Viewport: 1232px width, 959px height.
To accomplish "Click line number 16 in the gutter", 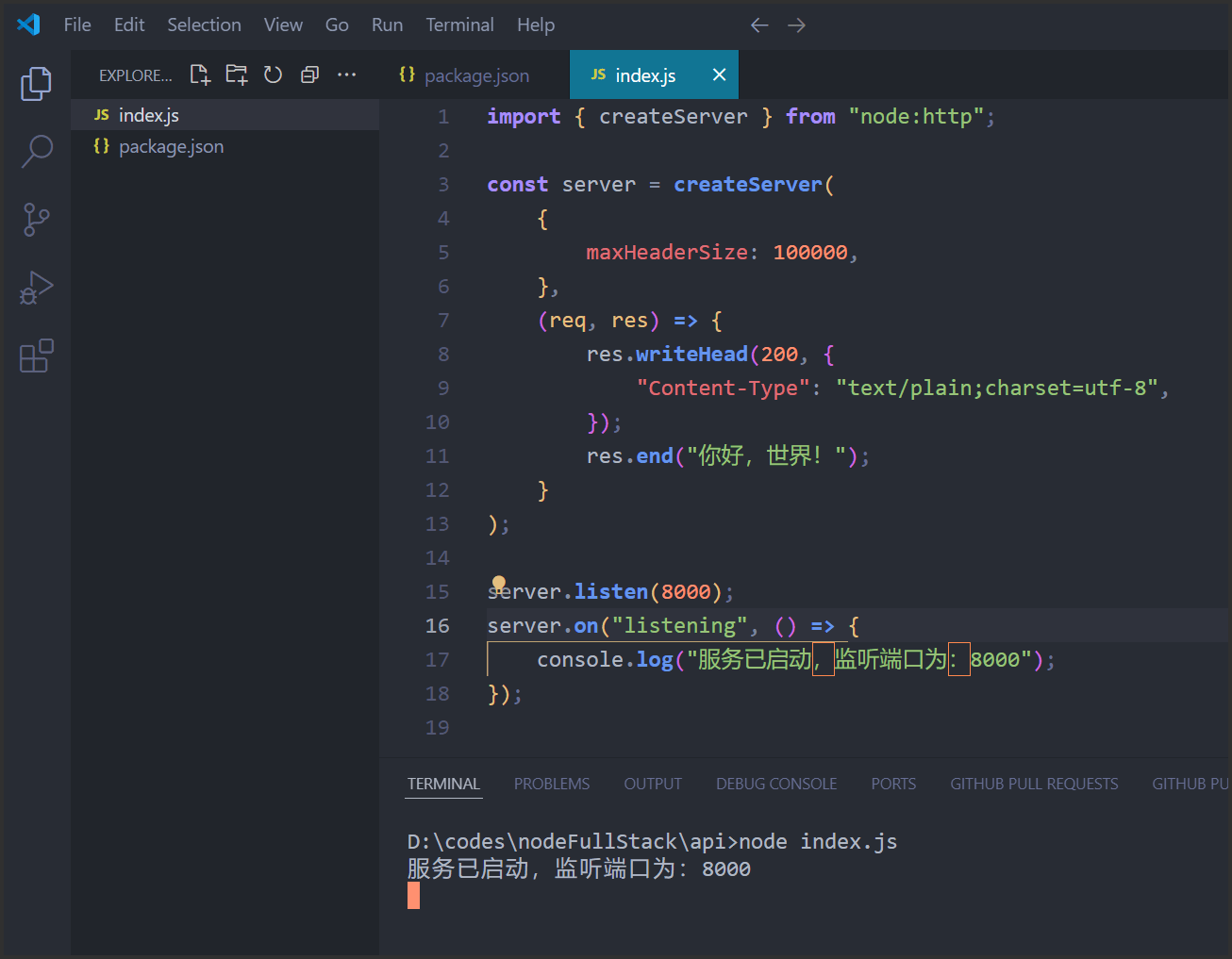I will (x=438, y=625).
